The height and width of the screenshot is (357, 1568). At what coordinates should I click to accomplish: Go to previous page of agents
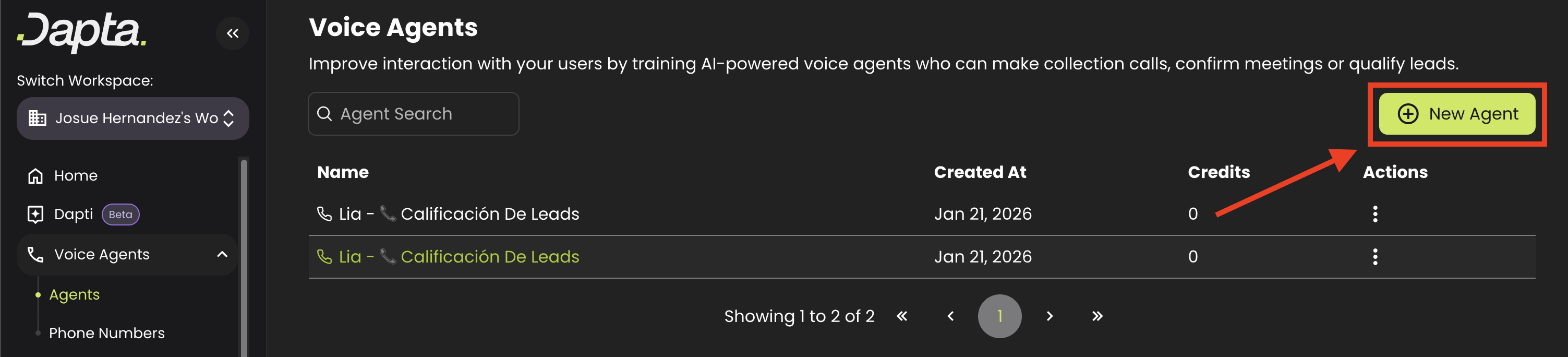point(951,316)
